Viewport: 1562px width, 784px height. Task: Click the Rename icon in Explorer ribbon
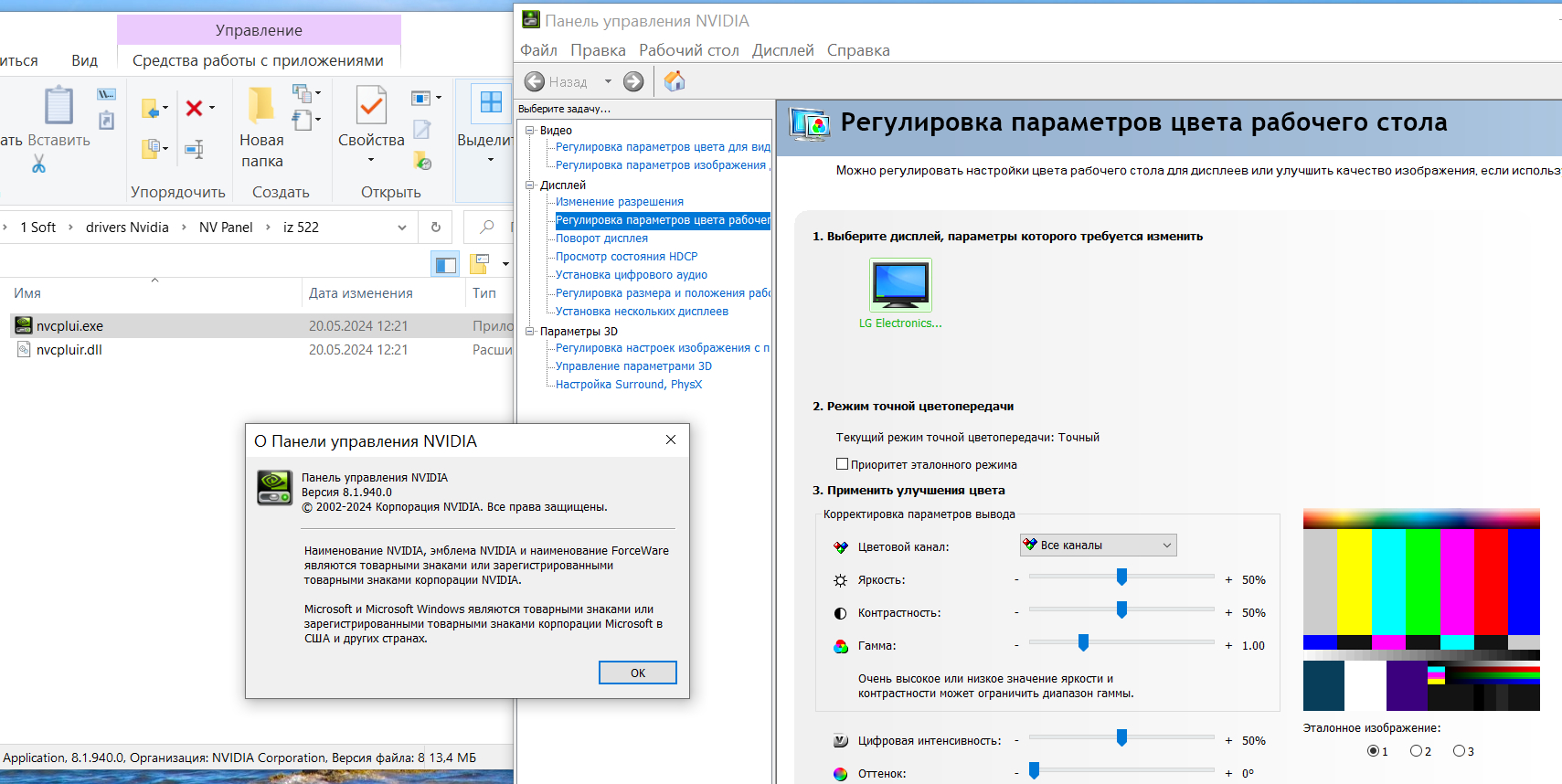194,149
